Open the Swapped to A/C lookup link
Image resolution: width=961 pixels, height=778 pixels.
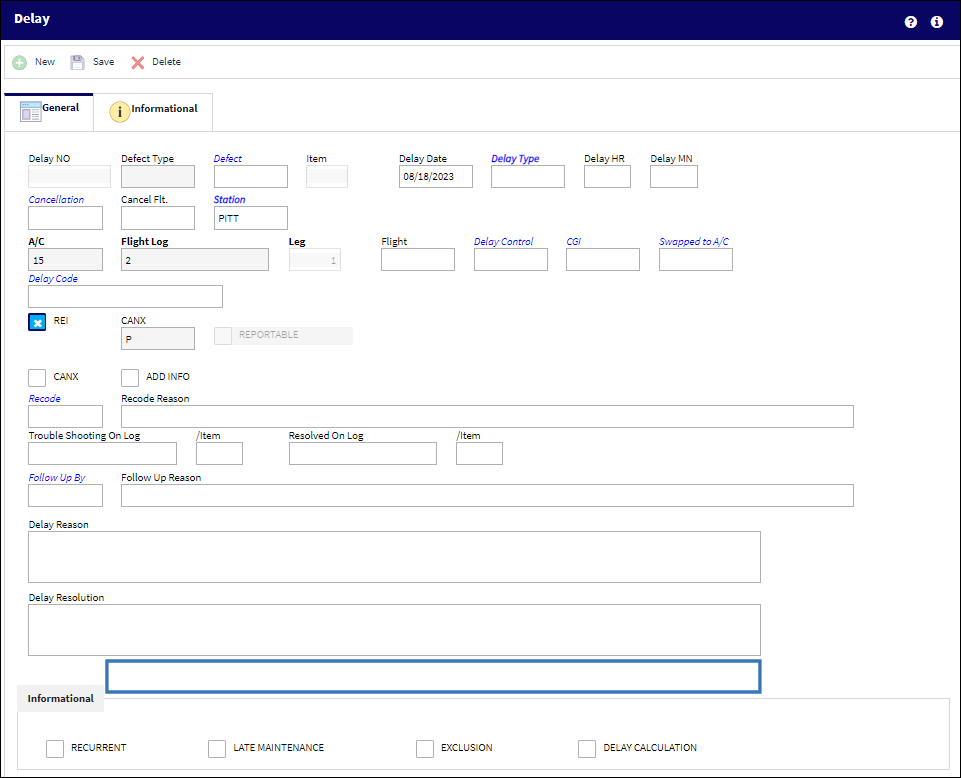pyautogui.click(x=694, y=242)
